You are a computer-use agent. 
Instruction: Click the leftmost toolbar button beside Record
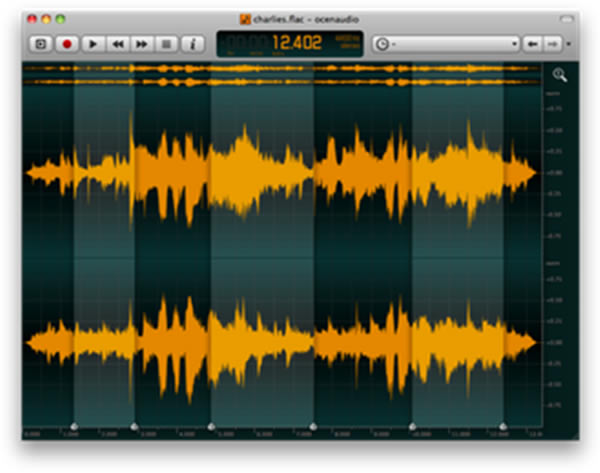point(41,44)
